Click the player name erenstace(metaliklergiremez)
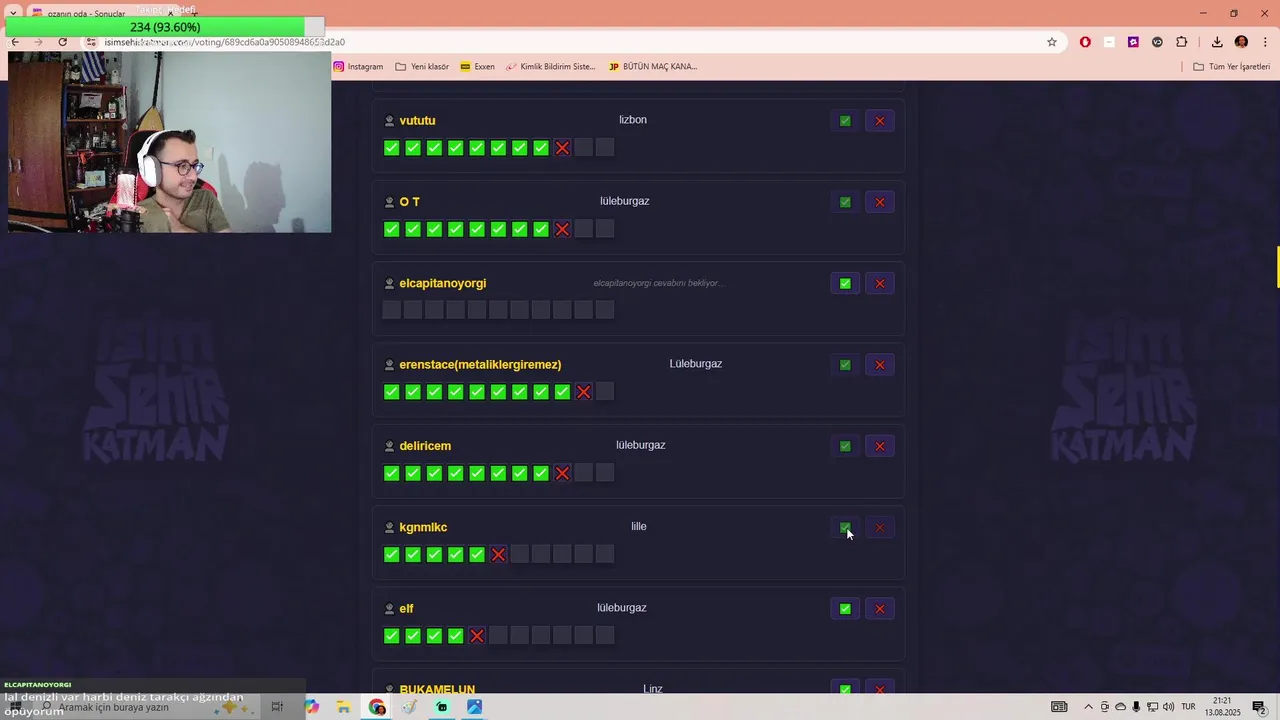The image size is (1280, 720). (x=480, y=365)
